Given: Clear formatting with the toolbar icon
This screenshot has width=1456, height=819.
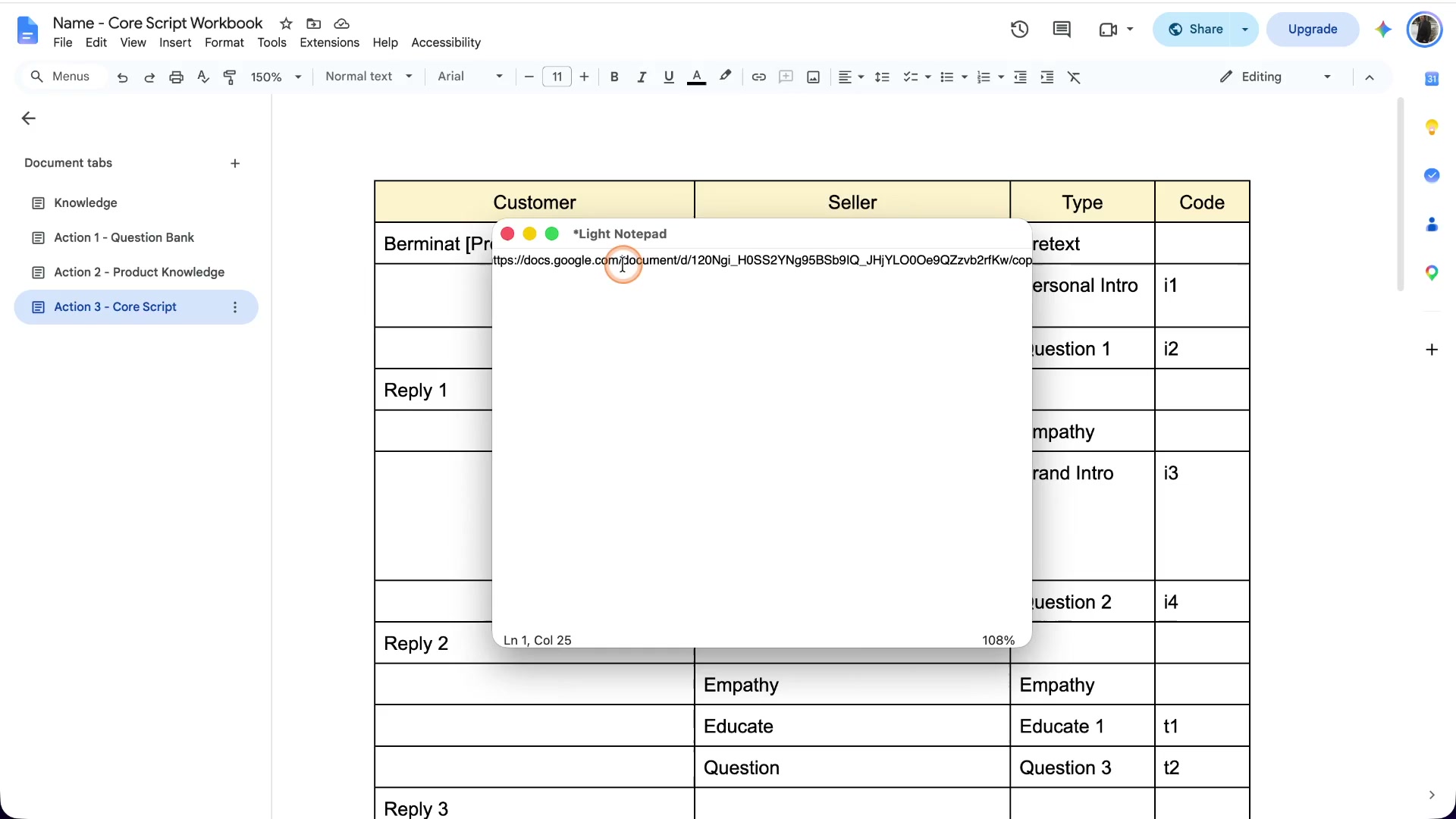Looking at the screenshot, I should click(x=1074, y=77).
